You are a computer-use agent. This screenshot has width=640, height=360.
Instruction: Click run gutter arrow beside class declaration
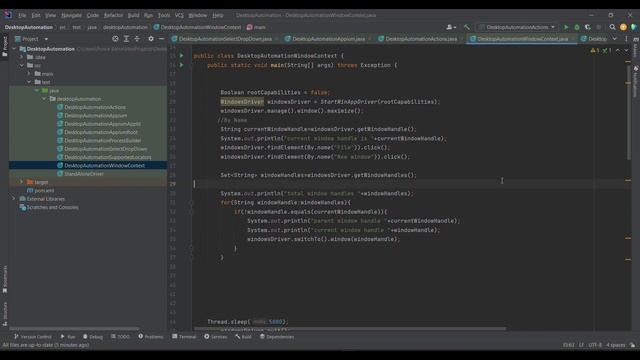182,56
